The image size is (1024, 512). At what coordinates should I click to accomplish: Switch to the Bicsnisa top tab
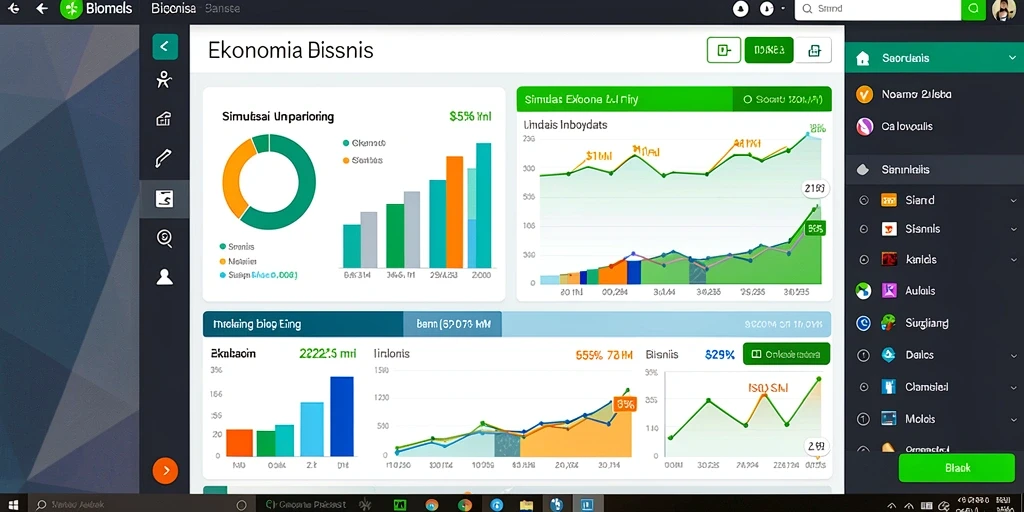[x=173, y=9]
